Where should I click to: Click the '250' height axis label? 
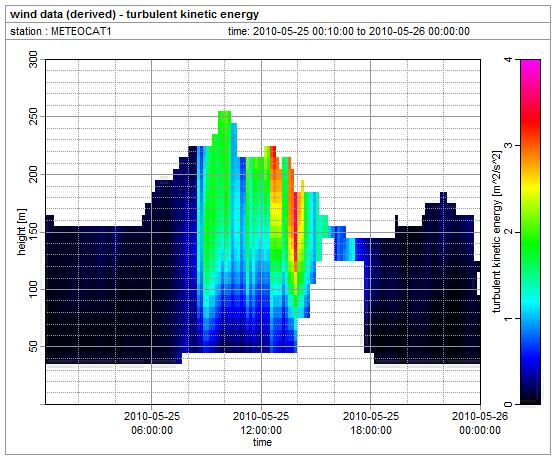(x=33, y=117)
